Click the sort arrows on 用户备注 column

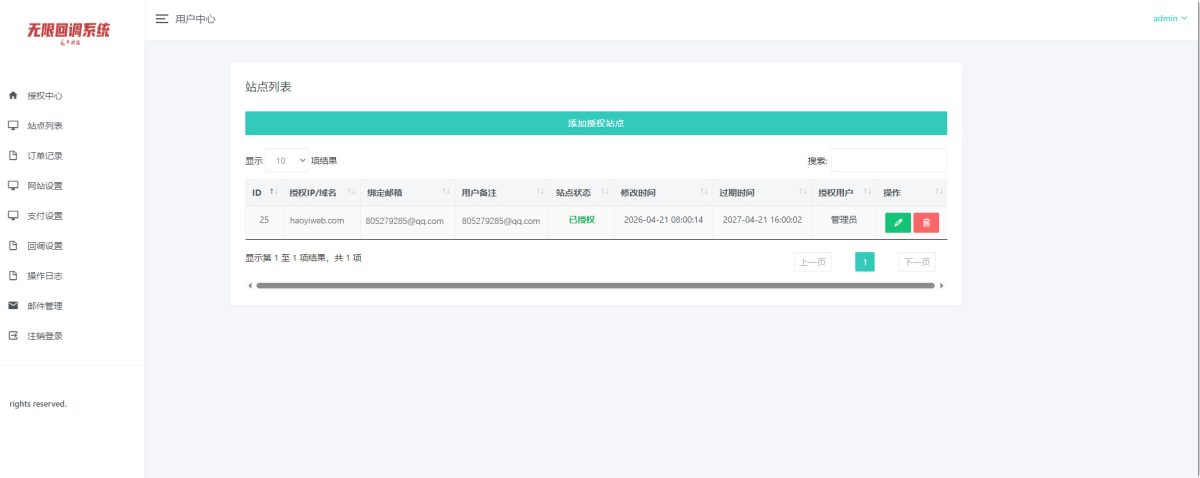541,192
